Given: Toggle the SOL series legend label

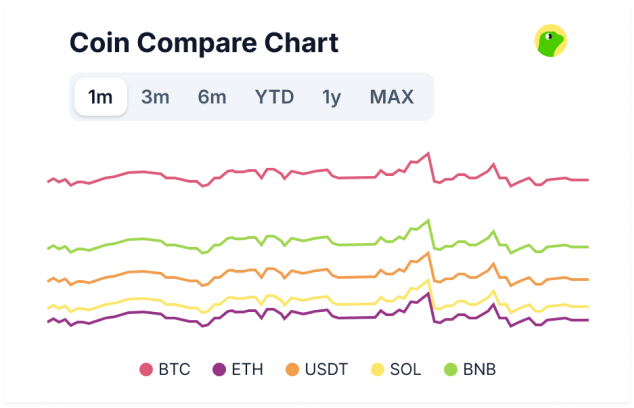Looking at the screenshot, I should tap(406, 370).
